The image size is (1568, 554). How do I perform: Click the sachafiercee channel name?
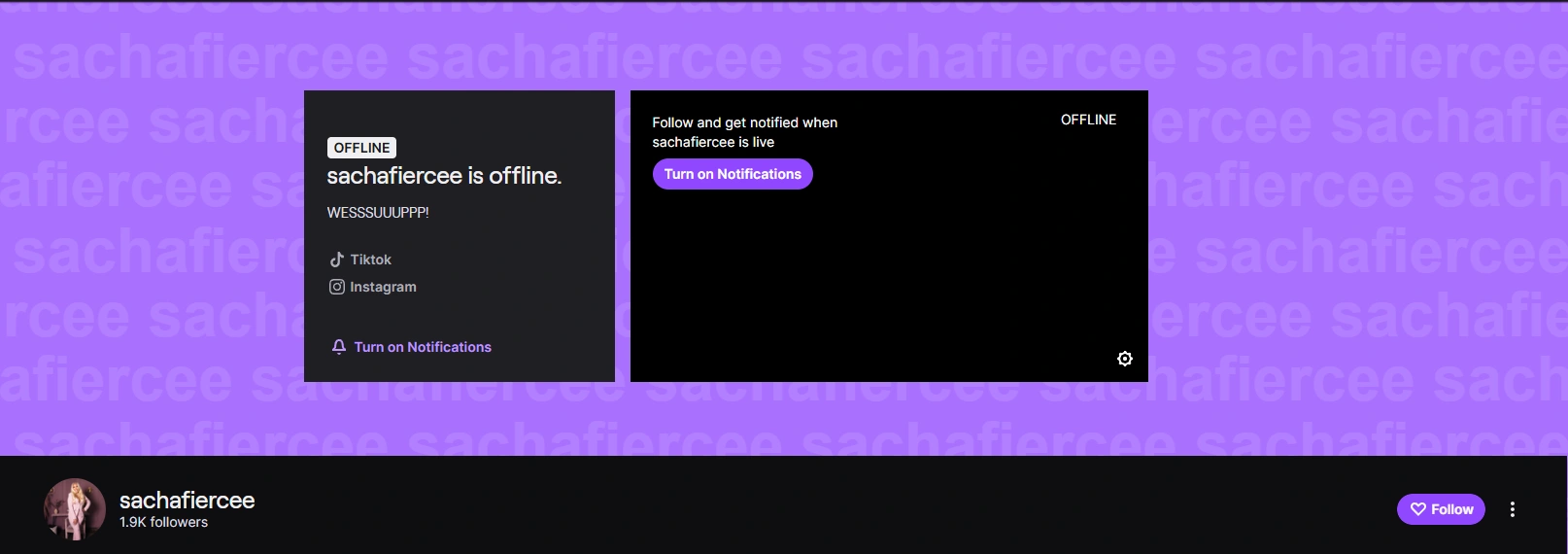point(187,500)
